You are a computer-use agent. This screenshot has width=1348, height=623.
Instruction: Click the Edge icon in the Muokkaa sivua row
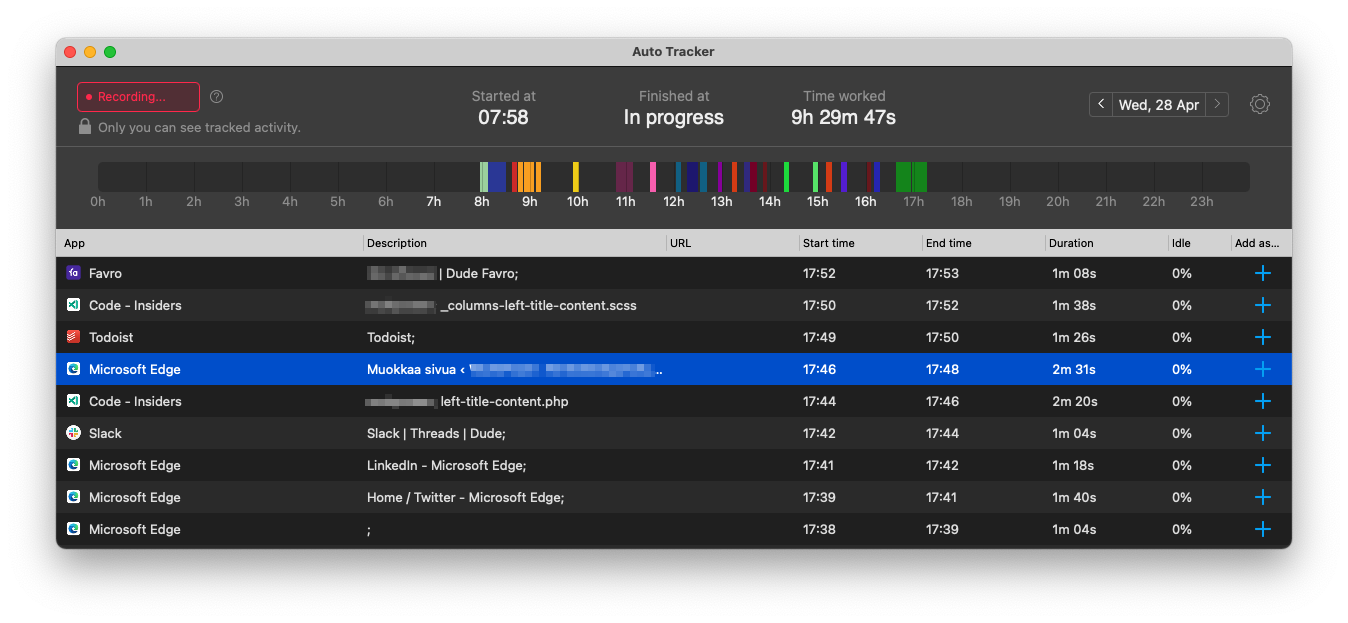73,369
